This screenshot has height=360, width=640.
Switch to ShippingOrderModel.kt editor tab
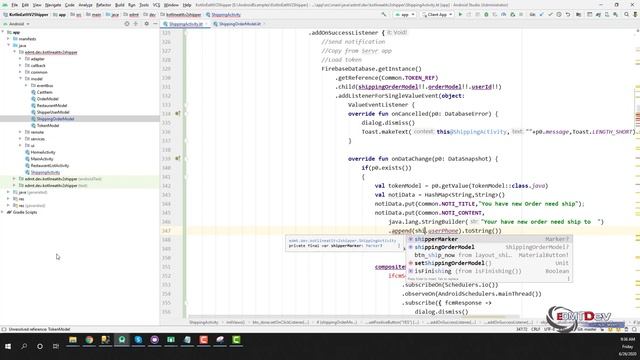coord(240,24)
